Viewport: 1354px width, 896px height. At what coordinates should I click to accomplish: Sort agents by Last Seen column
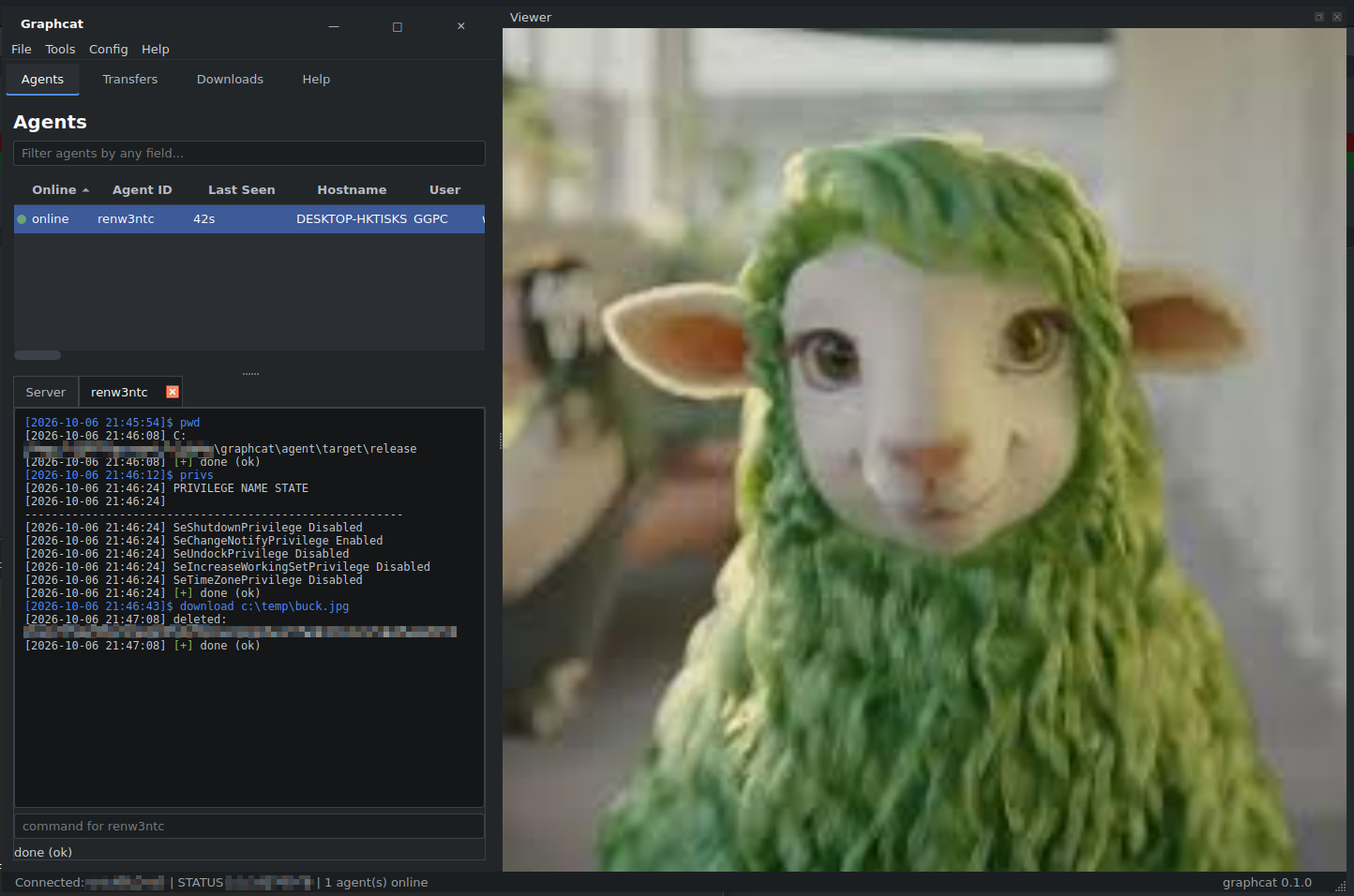coord(242,190)
